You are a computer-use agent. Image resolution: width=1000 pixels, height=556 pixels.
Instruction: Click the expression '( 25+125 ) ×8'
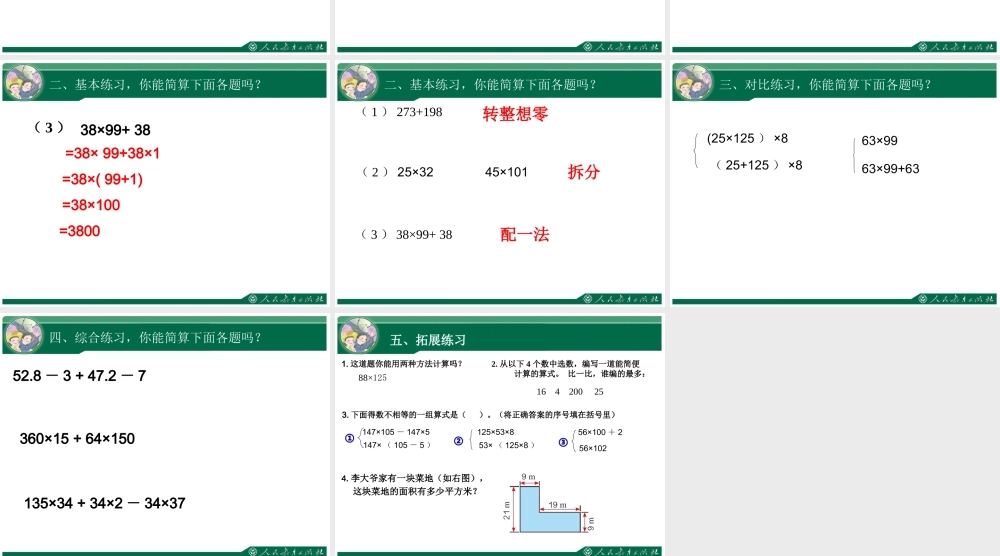(758, 165)
